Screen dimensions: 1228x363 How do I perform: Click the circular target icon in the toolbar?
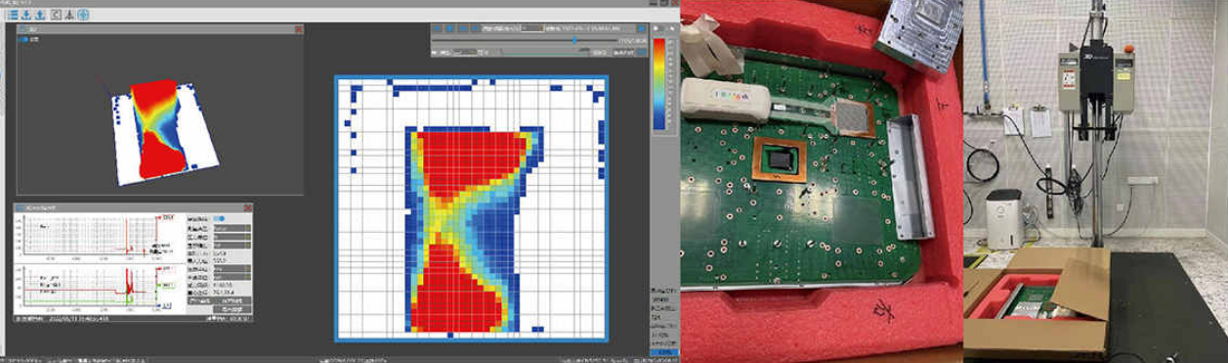click(83, 15)
